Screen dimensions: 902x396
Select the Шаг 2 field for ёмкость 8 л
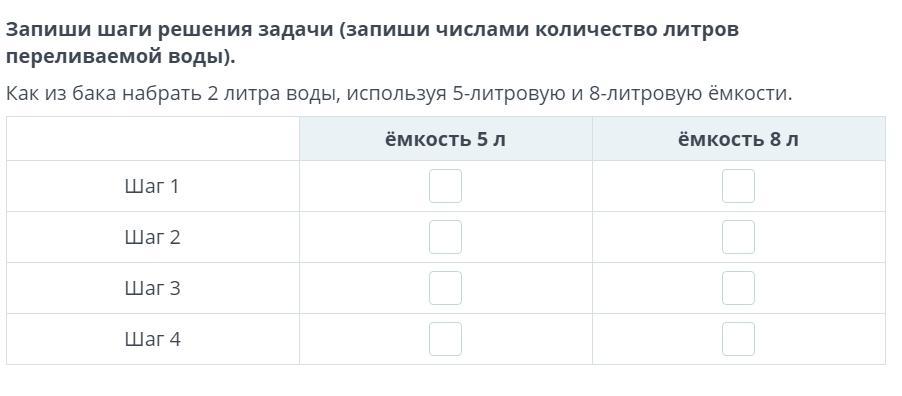click(739, 237)
